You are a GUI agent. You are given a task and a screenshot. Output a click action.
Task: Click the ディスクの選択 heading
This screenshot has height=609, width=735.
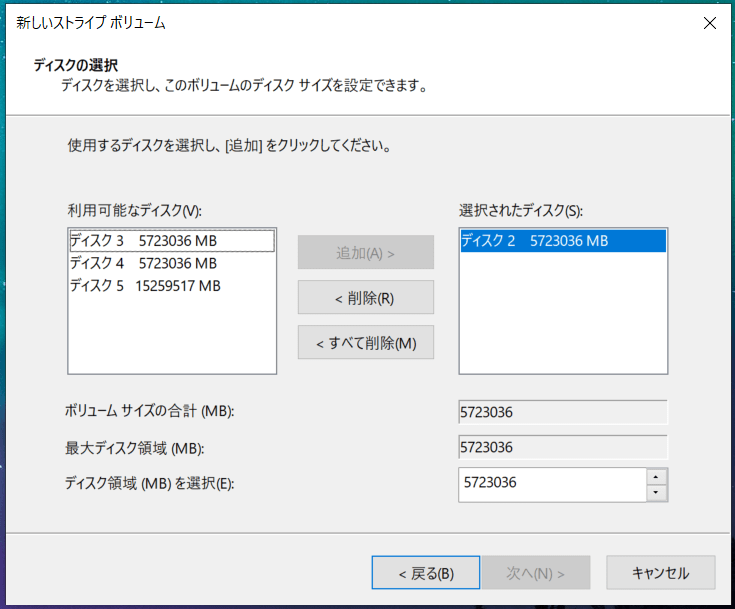coord(75,65)
